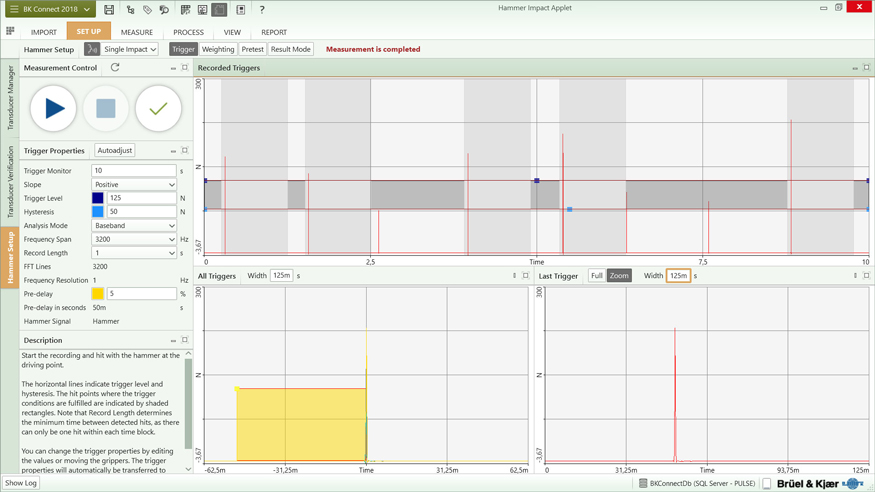875x492 pixels.
Task: Maximize the Recorded Triggers panel
Action: pos(866,68)
